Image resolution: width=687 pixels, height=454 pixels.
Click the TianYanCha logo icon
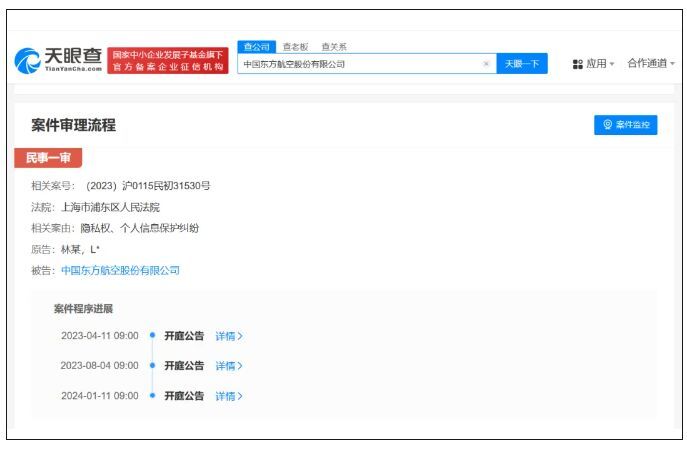28,60
